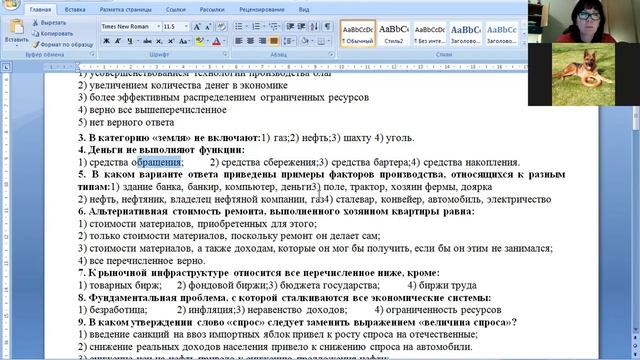Image resolution: width=640 pixels, height=360 pixels.
Task: Click the scissors icon beside Вырезать
Action: coord(36,23)
